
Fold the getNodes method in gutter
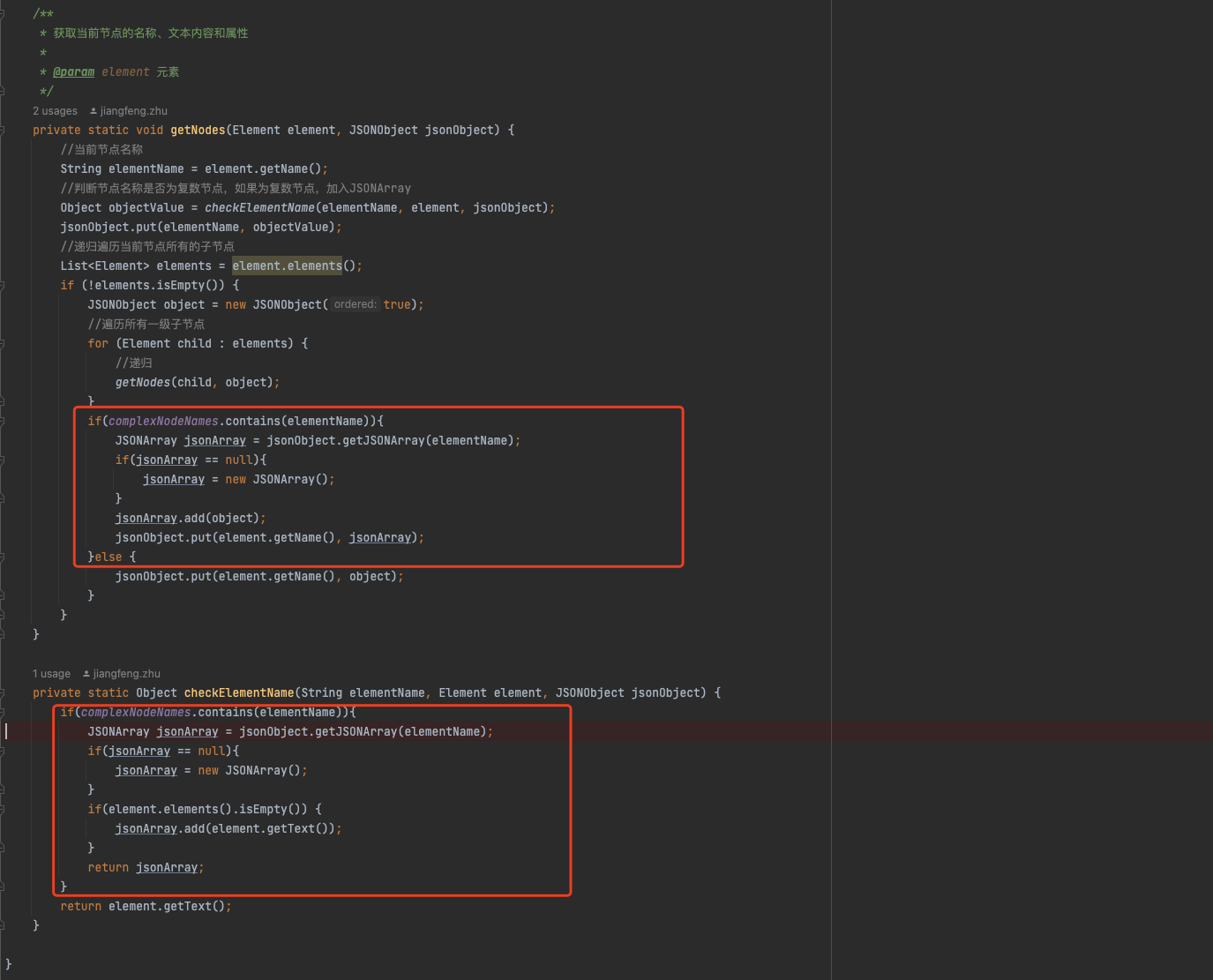3,131
